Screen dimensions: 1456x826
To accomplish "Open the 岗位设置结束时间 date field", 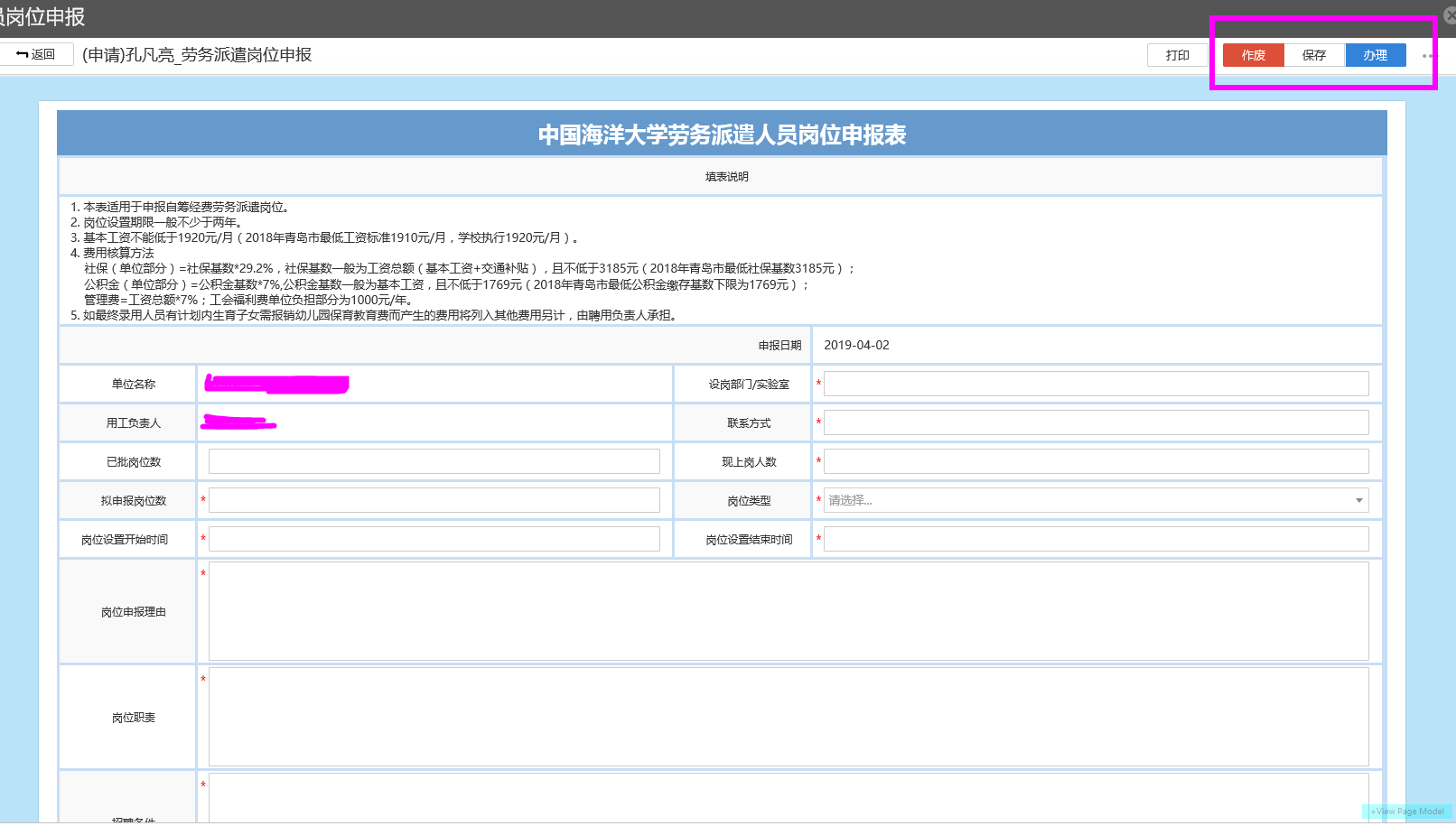I will [x=1096, y=540].
